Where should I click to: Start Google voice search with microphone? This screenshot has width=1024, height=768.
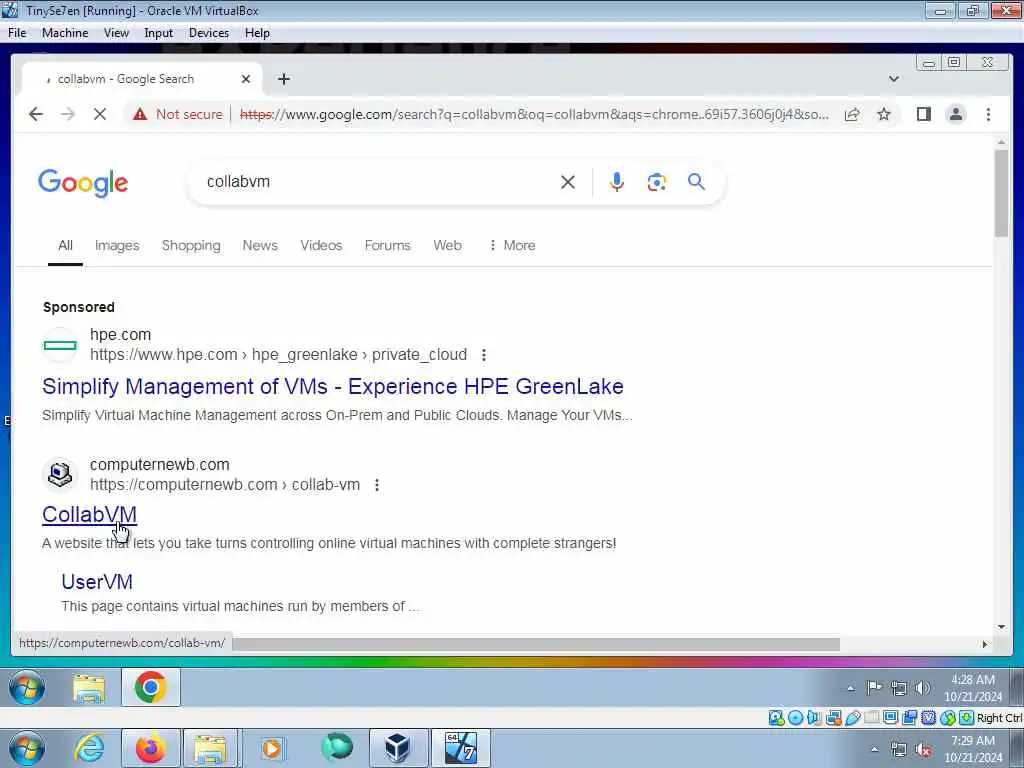coord(616,182)
